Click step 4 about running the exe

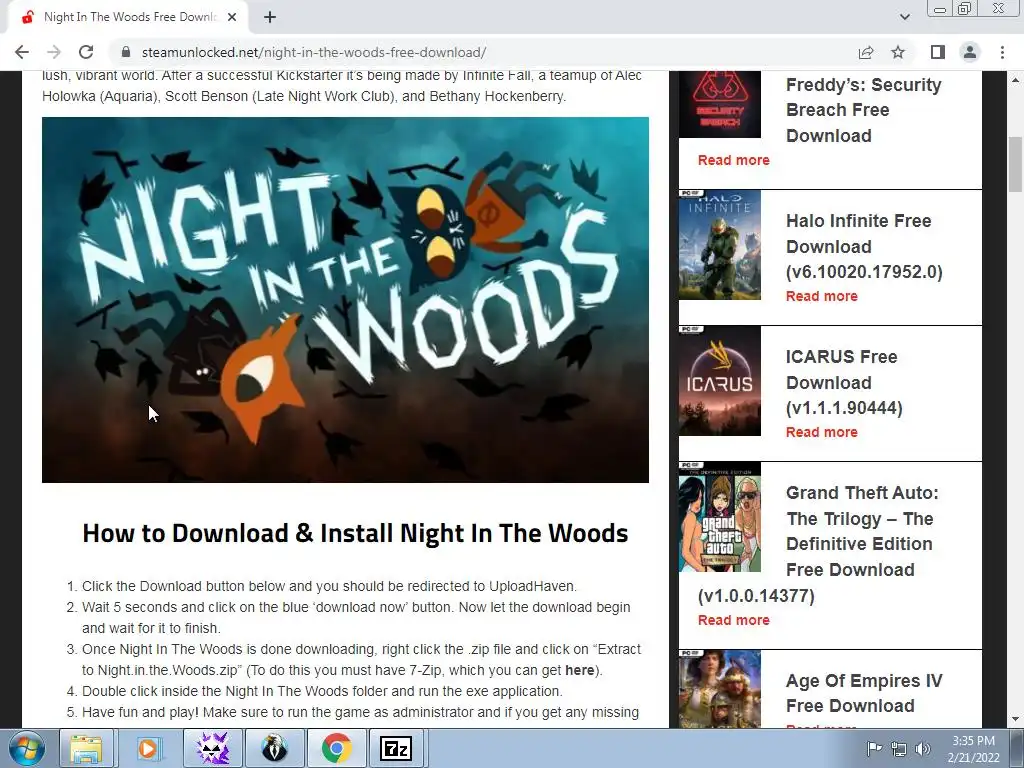321,691
